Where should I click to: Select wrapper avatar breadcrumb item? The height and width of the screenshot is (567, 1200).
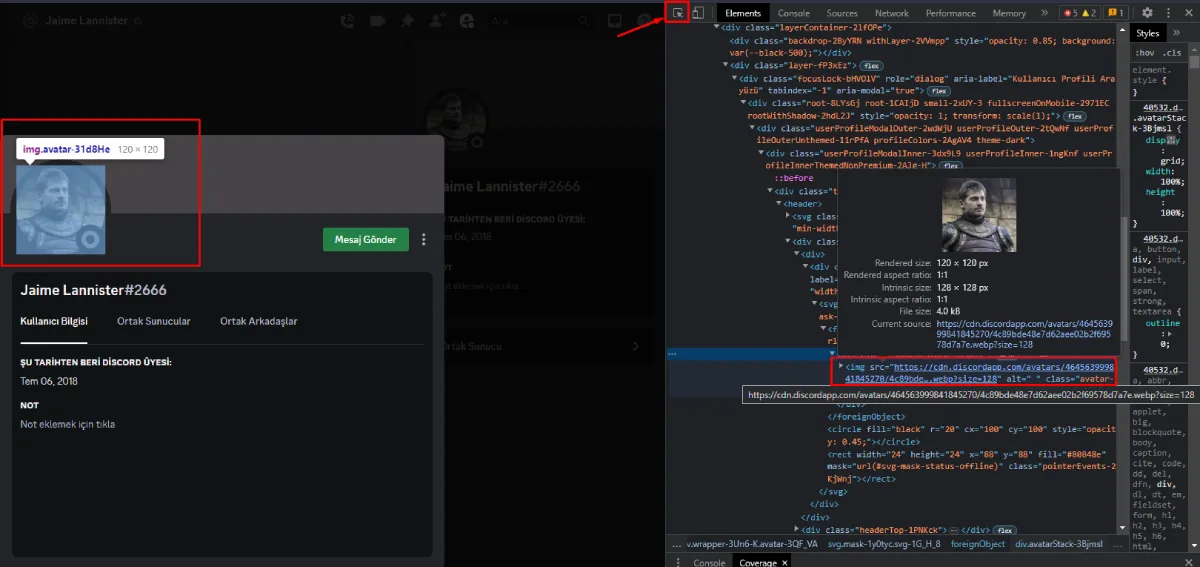tap(751, 544)
